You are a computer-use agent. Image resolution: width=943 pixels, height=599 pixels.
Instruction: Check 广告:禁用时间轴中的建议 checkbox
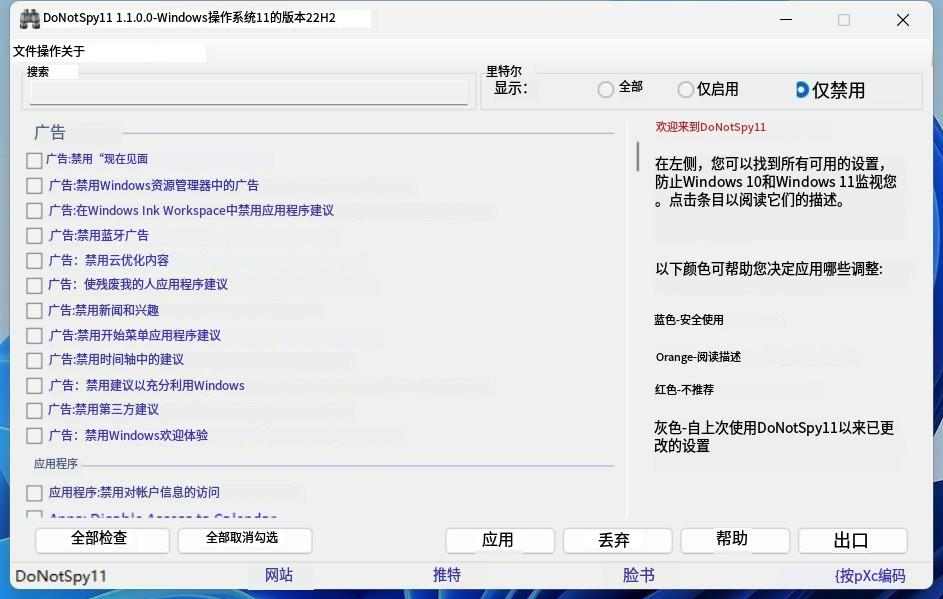coord(34,360)
